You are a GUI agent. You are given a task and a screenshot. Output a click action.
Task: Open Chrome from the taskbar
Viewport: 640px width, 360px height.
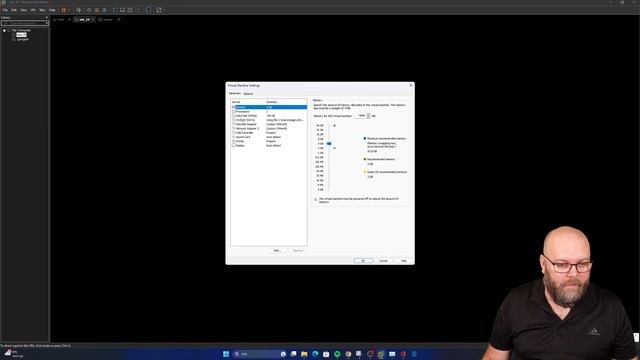point(348,354)
